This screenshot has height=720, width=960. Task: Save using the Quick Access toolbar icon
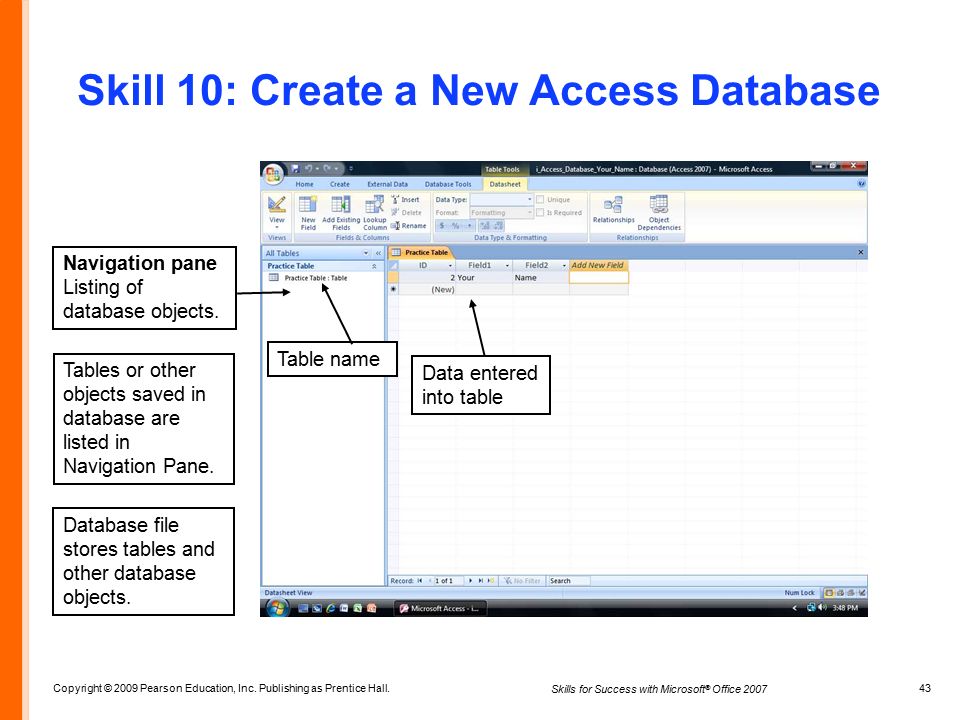pos(295,168)
